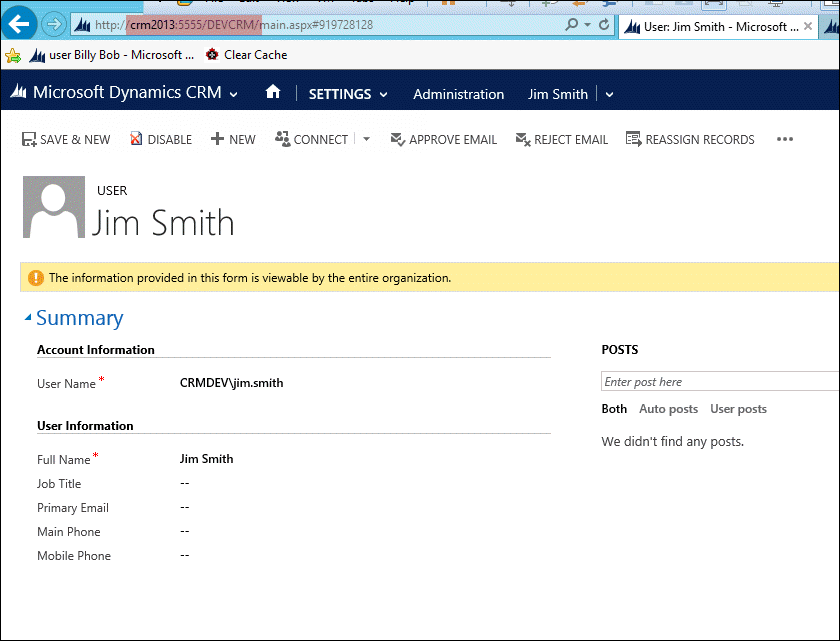
Task: Select the User posts filter
Action: 738,409
